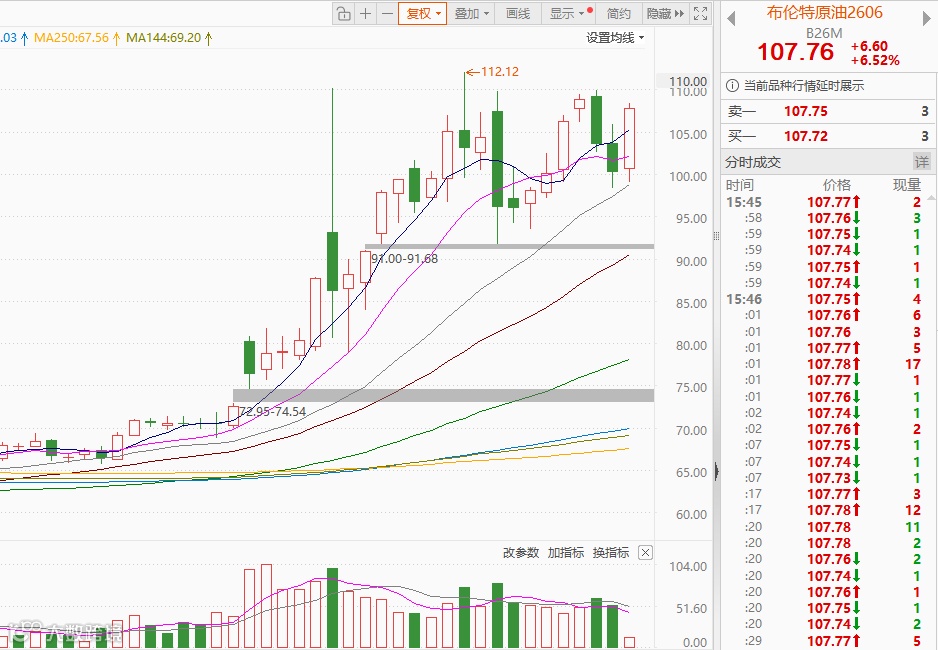Select the 15:45 trade row

[824, 202]
